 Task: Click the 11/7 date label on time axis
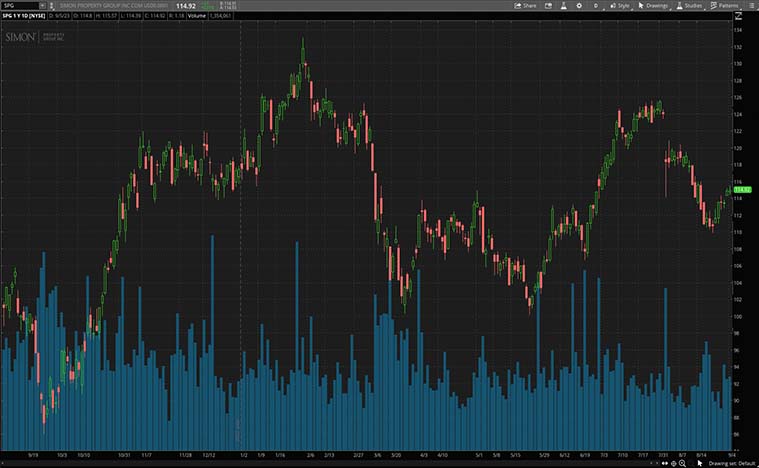click(x=147, y=455)
